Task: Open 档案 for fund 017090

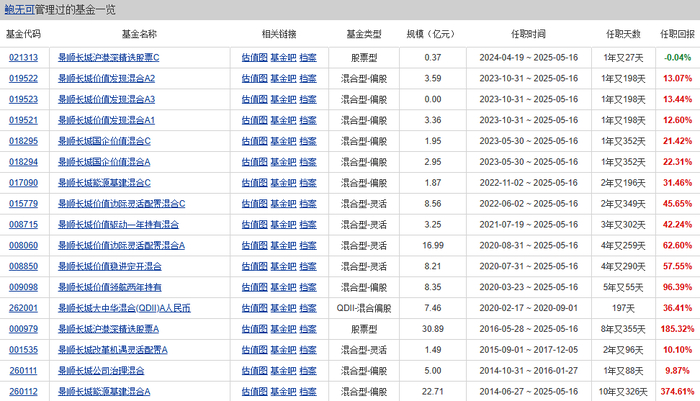Action: pos(308,183)
